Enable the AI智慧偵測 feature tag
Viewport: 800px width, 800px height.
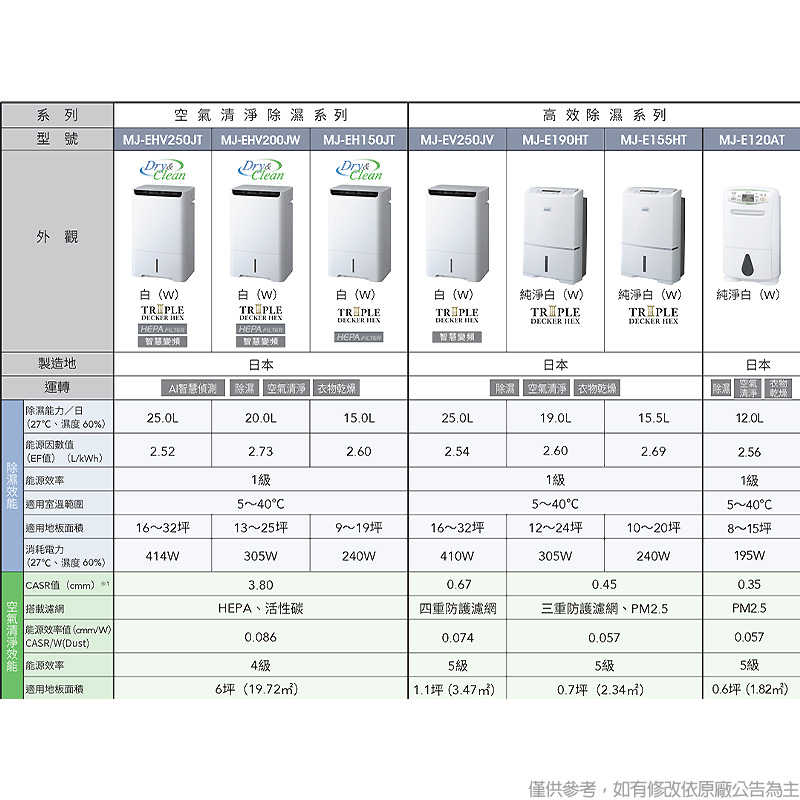[x=194, y=387]
